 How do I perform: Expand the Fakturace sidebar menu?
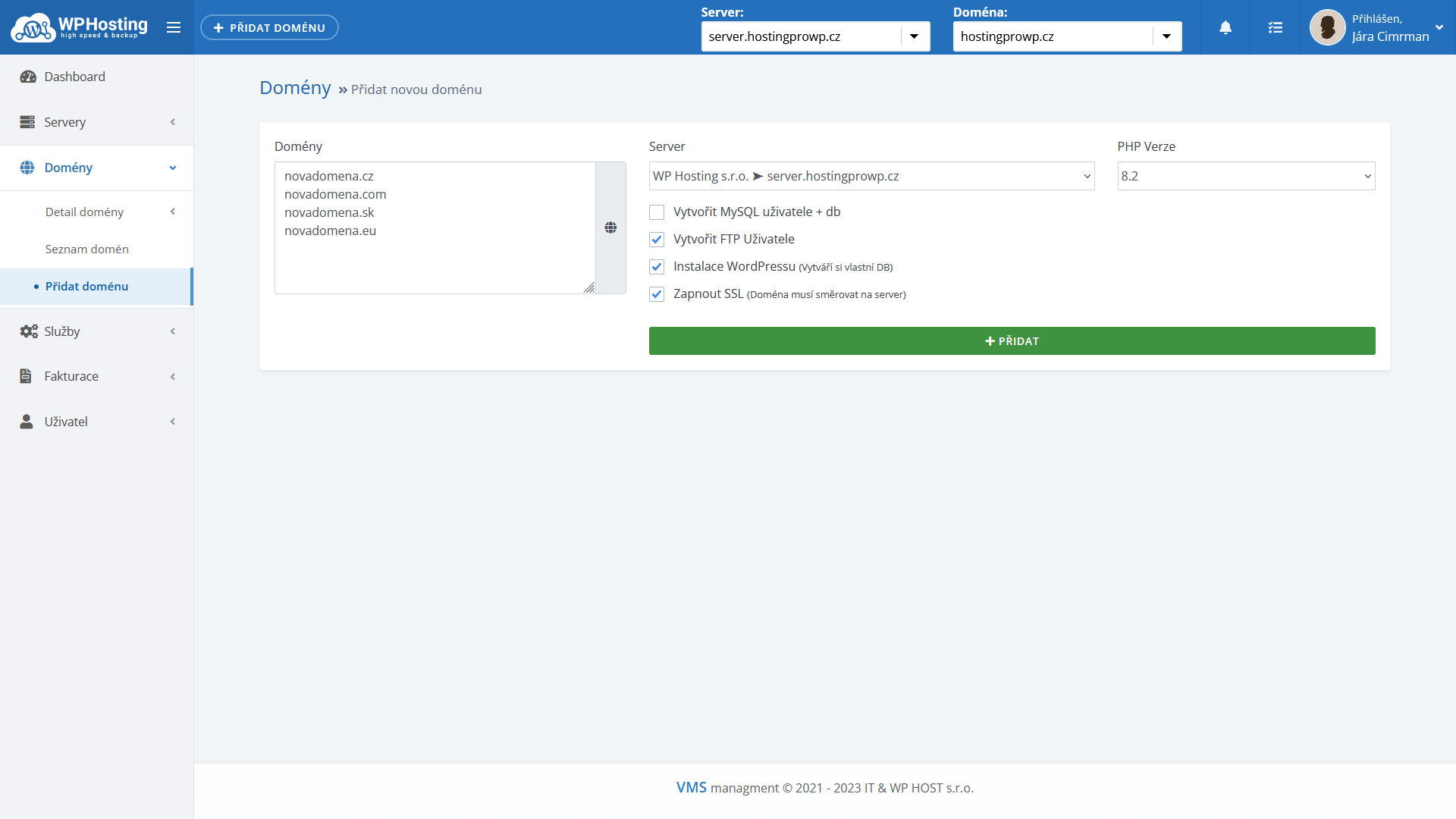point(71,376)
